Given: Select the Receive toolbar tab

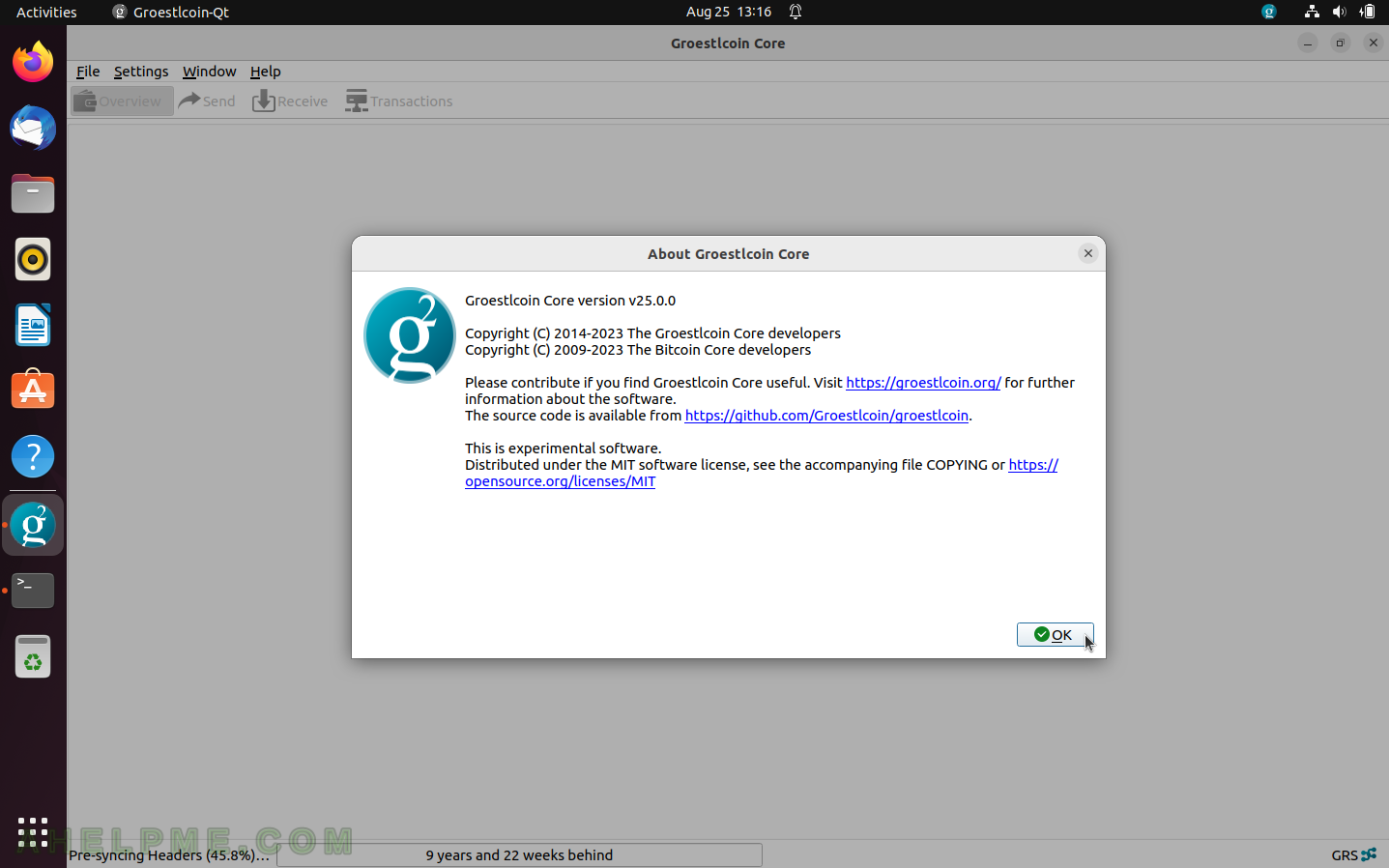Looking at the screenshot, I should [290, 101].
